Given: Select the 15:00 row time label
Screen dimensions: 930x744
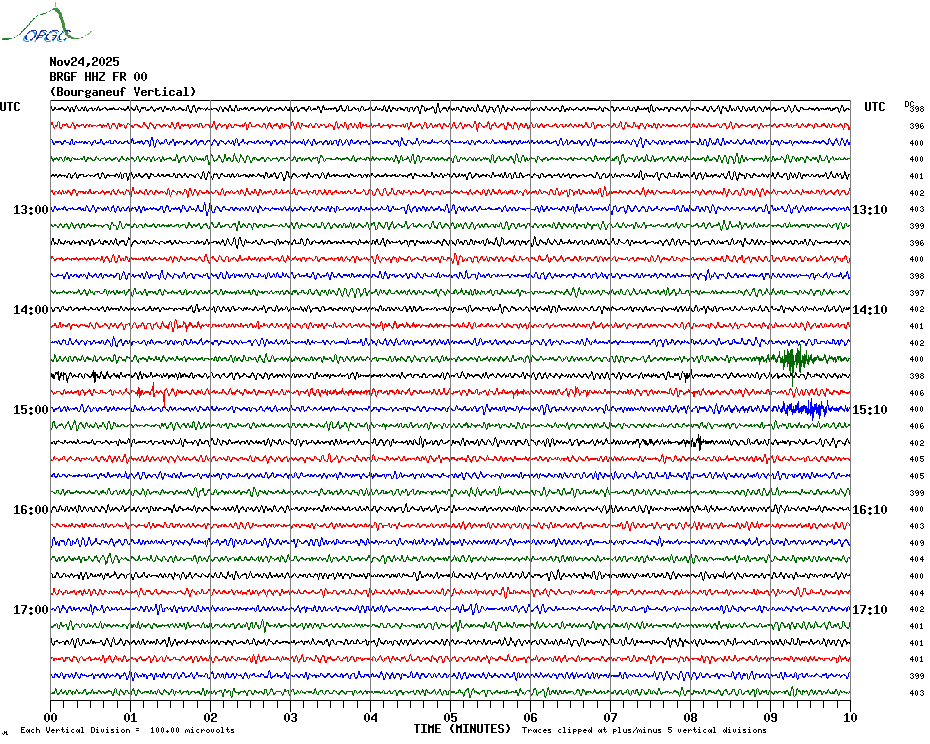Looking at the screenshot, I should tap(30, 410).
